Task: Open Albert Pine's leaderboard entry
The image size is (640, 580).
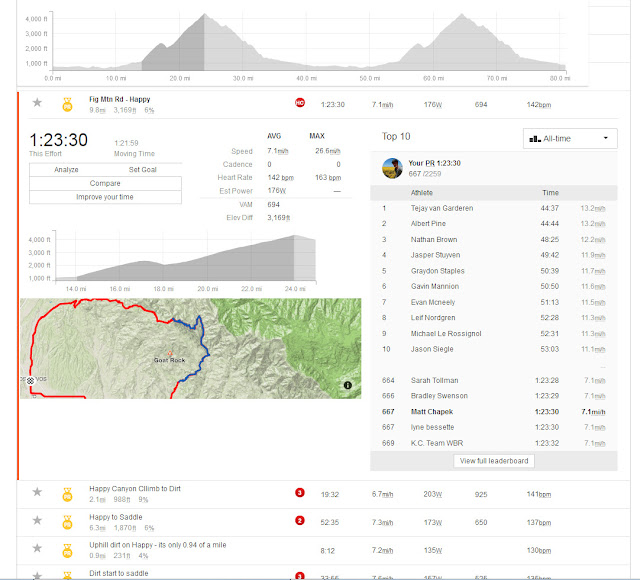Action: (x=428, y=224)
